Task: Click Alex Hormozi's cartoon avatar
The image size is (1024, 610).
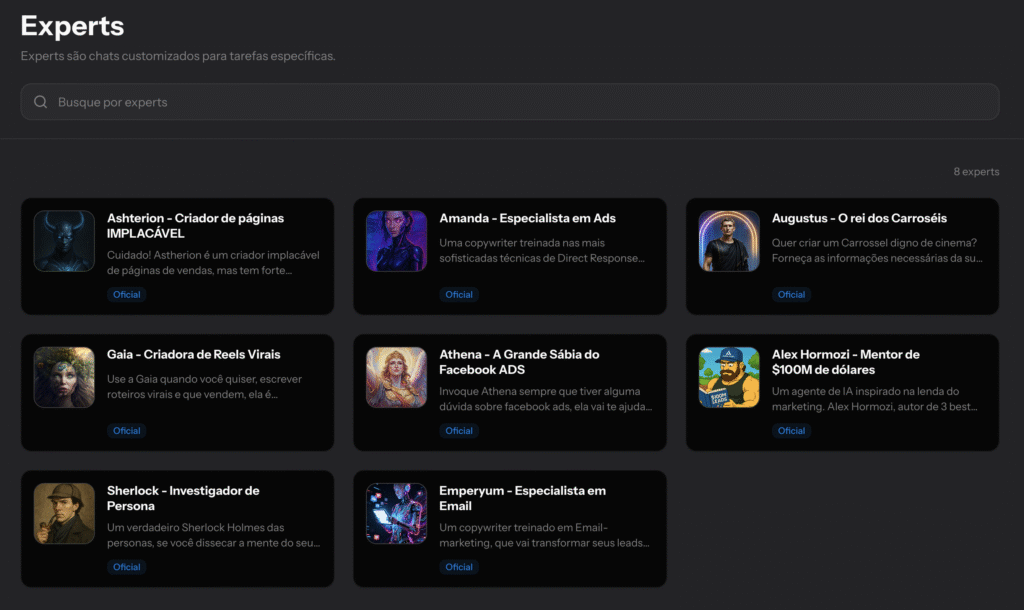Action: click(729, 377)
